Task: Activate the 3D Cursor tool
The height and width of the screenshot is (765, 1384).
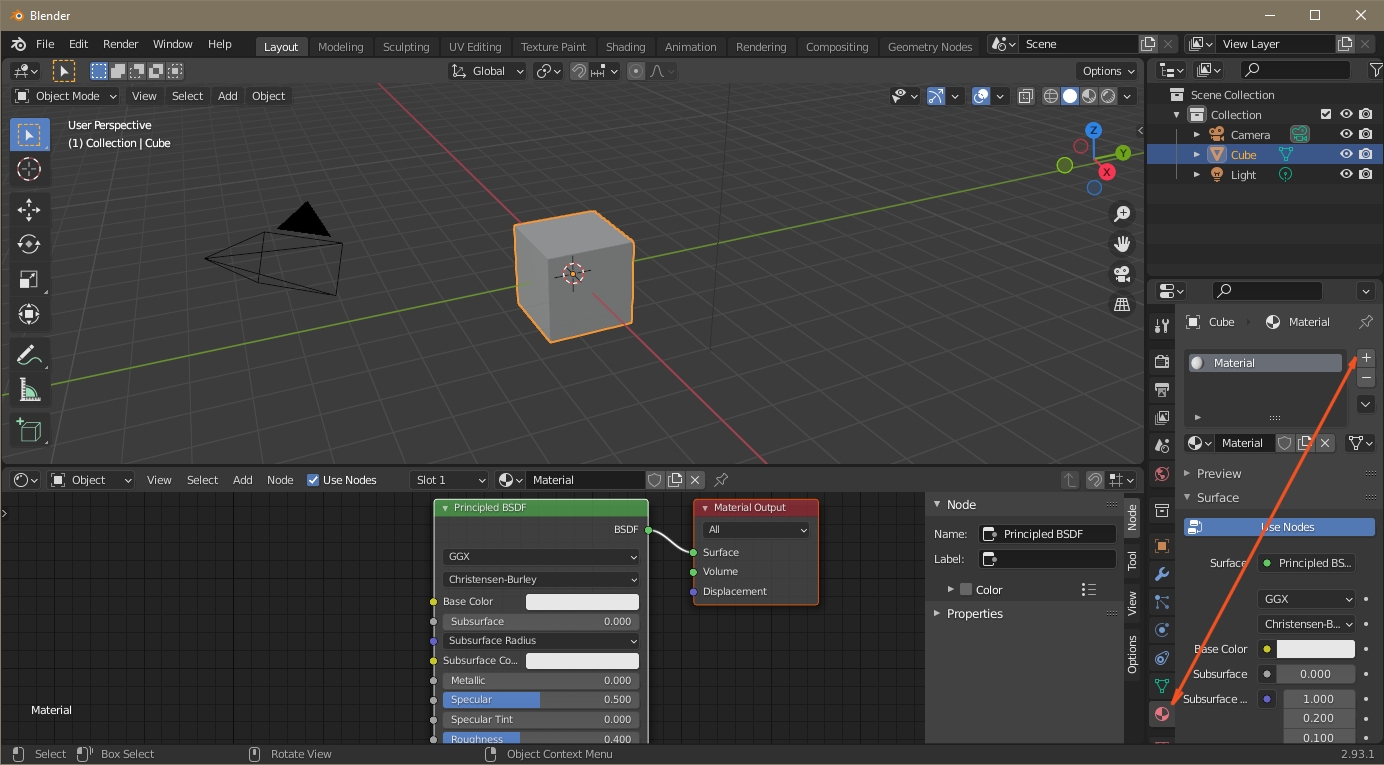Action: tap(29, 170)
